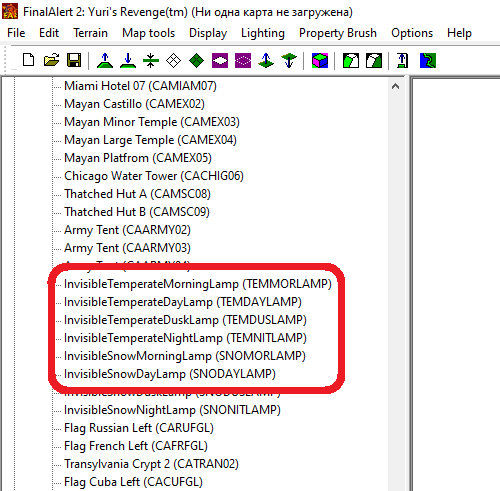Screen dimensions: 500x491
Task: Select InvisibleSnowMorningLamp (SNOMORLAMP)
Action: pyautogui.click(x=185, y=356)
